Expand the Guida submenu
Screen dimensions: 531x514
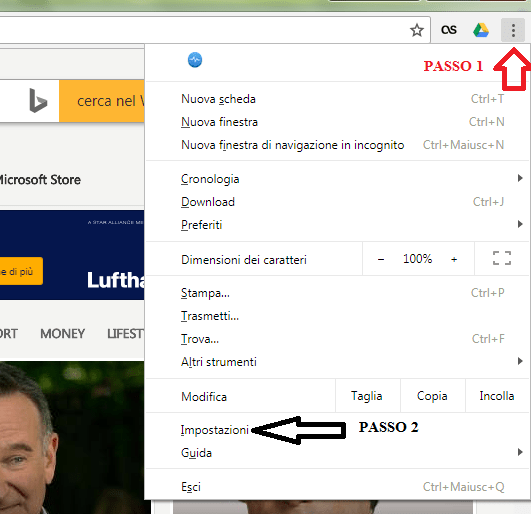(x=337, y=453)
